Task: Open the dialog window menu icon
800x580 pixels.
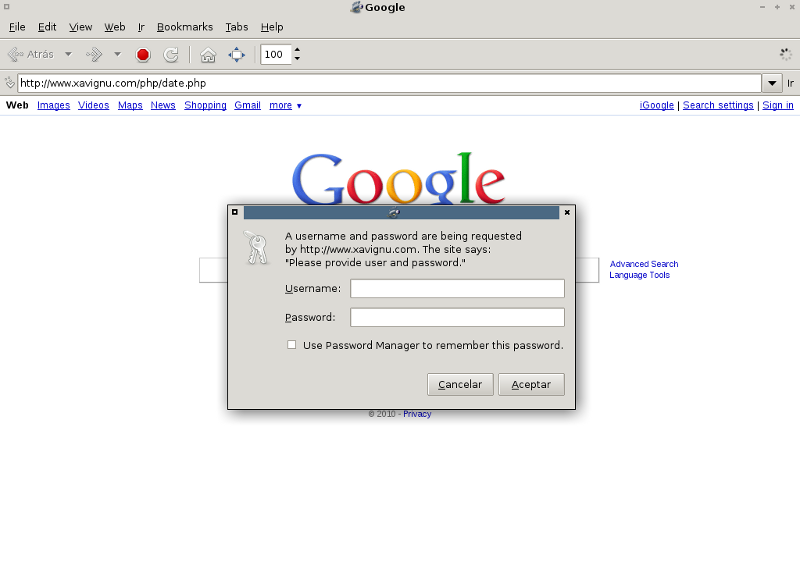Action: [235, 212]
